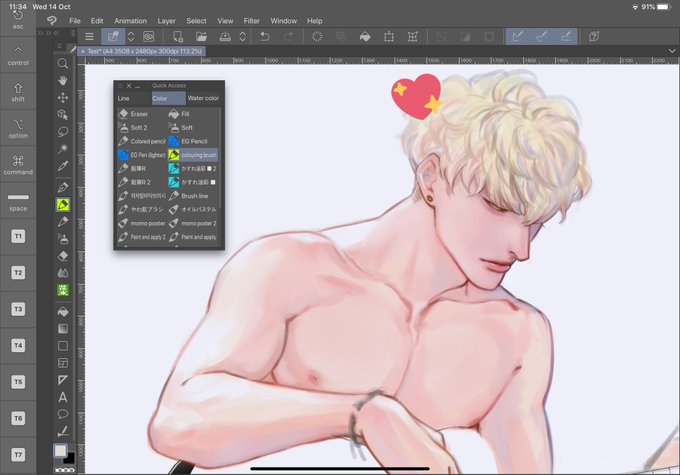The width and height of the screenshot is (680, 475).
Task: Toggle the control modifier key
Action: tap(18, 55)
